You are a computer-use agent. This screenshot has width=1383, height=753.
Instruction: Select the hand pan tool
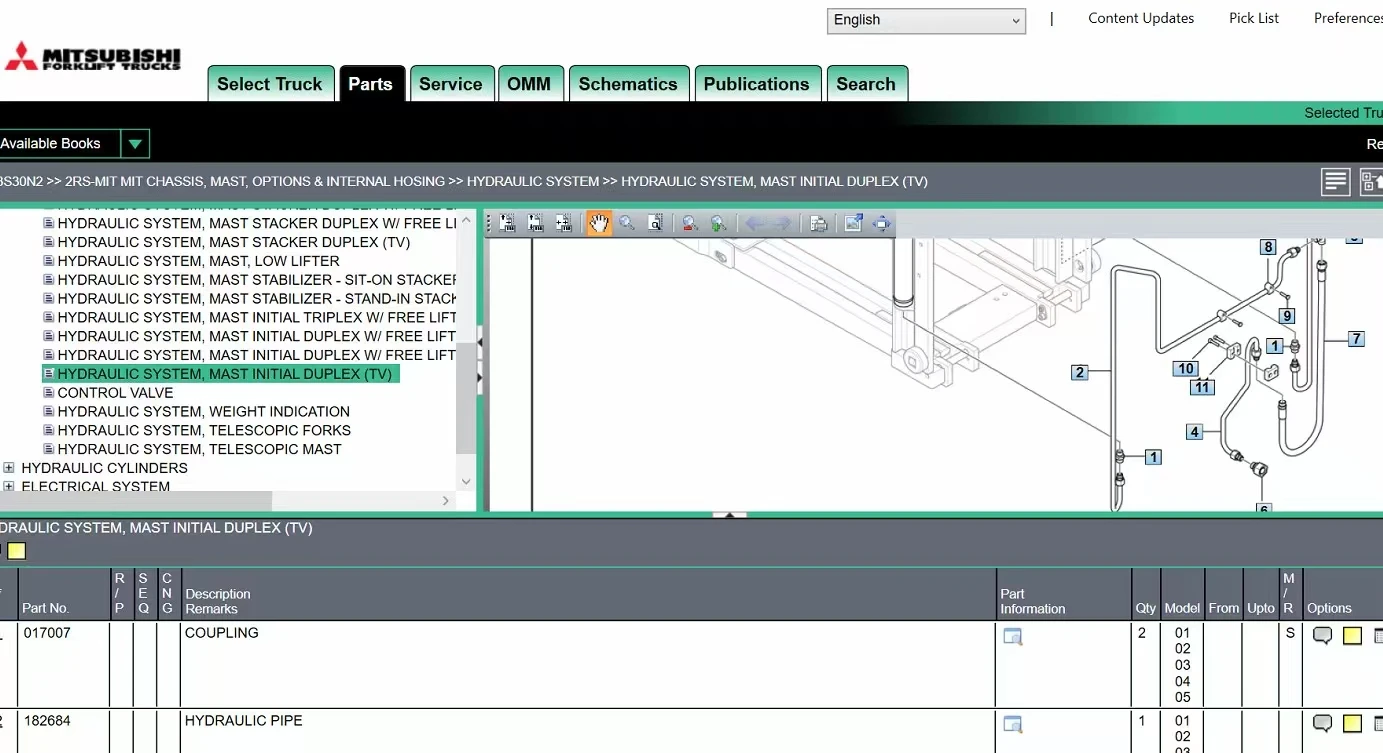[598, 223]
